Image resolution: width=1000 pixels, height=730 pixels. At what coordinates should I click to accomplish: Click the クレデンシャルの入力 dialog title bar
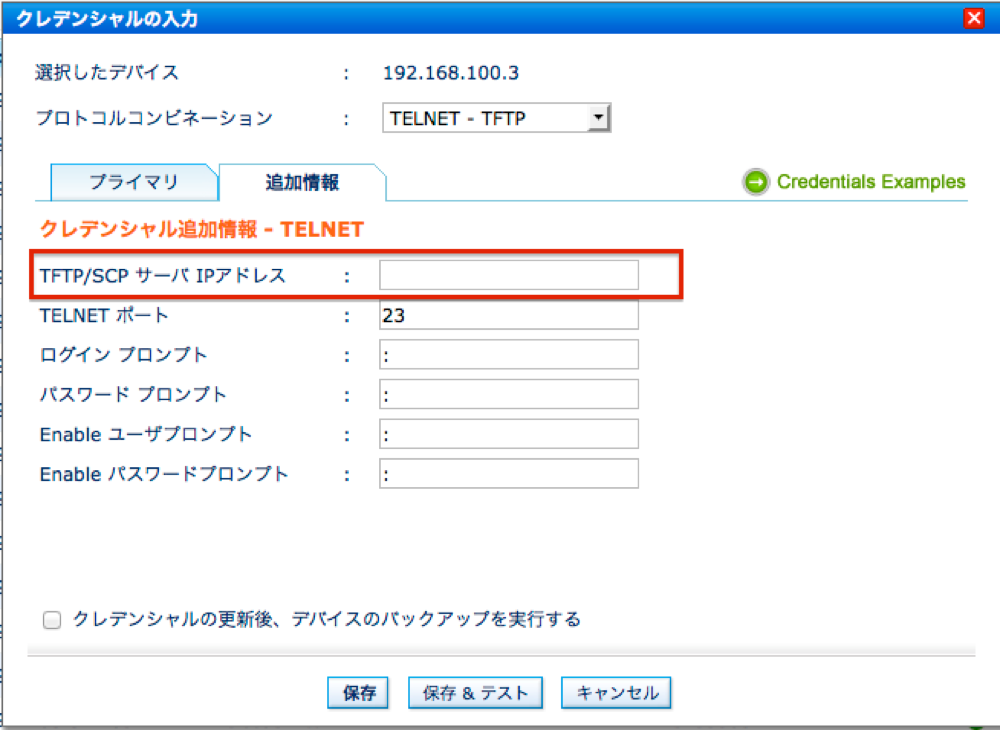tap(400, 19)
